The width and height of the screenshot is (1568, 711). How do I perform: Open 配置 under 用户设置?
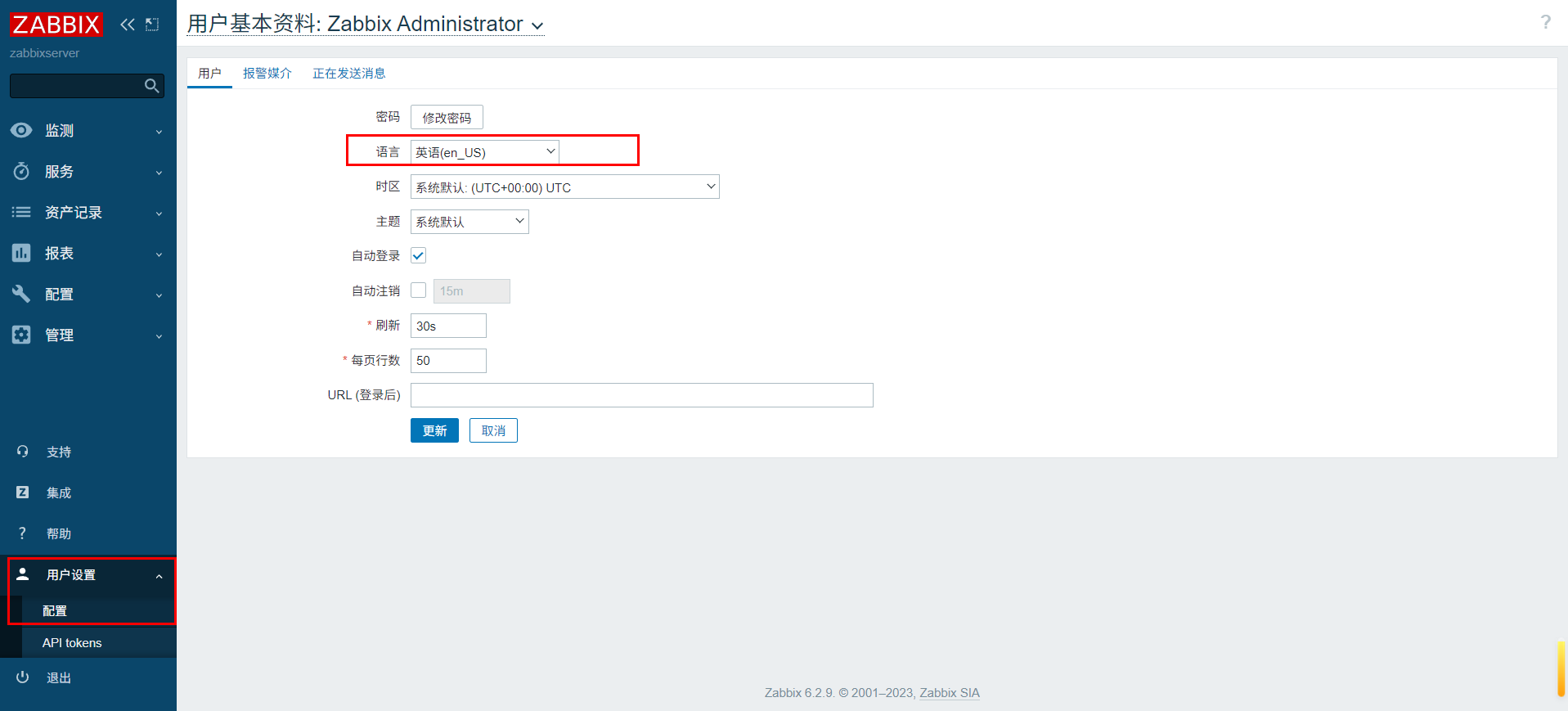55,610
